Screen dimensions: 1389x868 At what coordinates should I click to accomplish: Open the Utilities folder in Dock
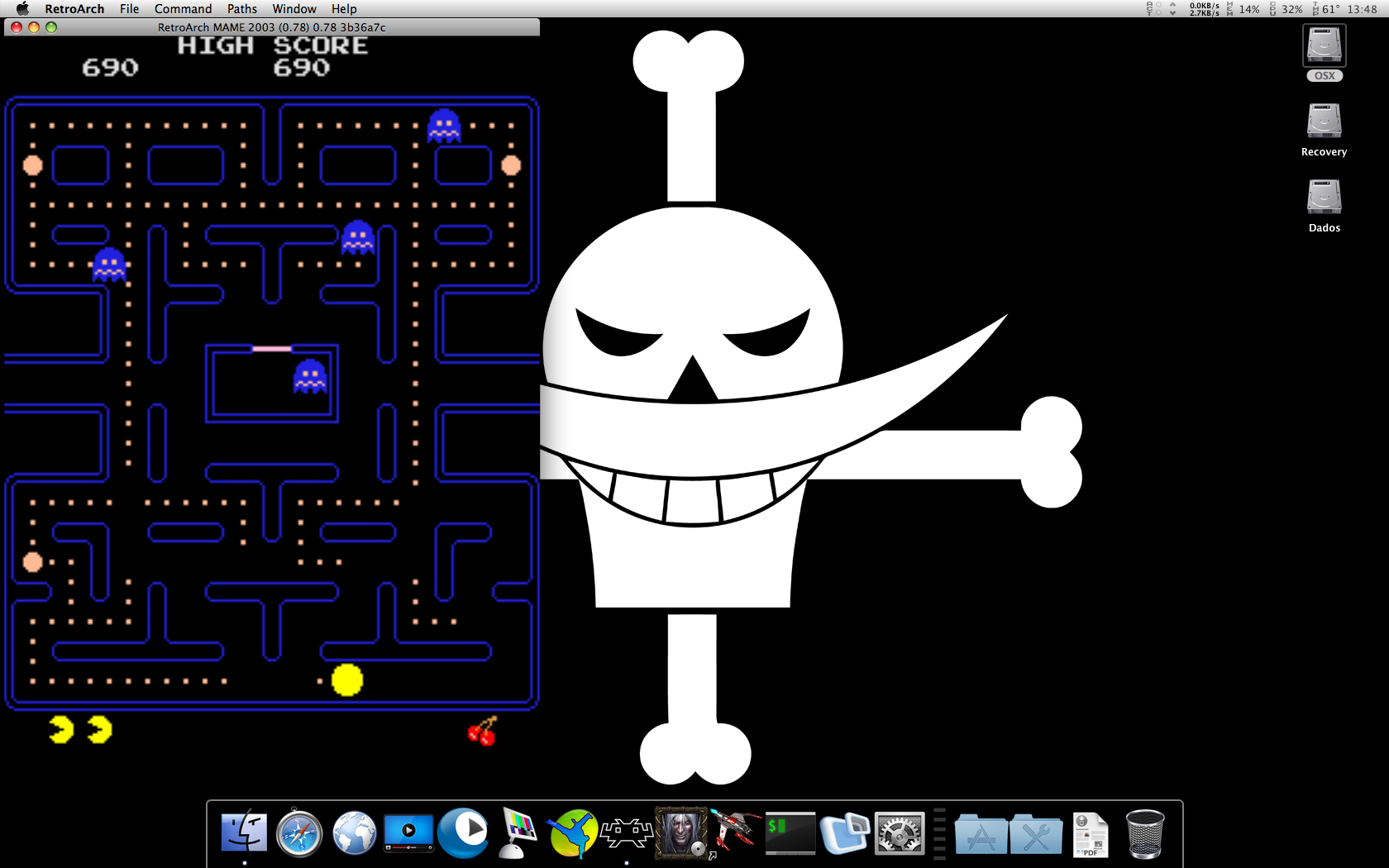pos(1036,833)
